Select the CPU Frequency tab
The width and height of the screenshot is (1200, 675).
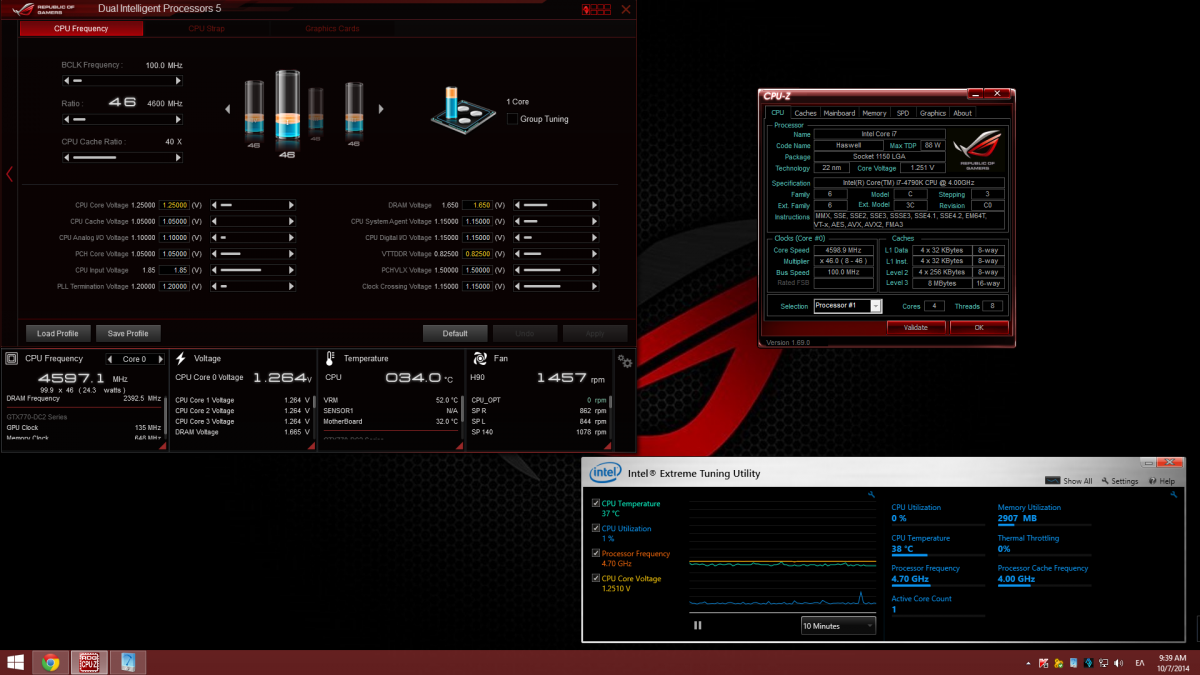[79, 29]
